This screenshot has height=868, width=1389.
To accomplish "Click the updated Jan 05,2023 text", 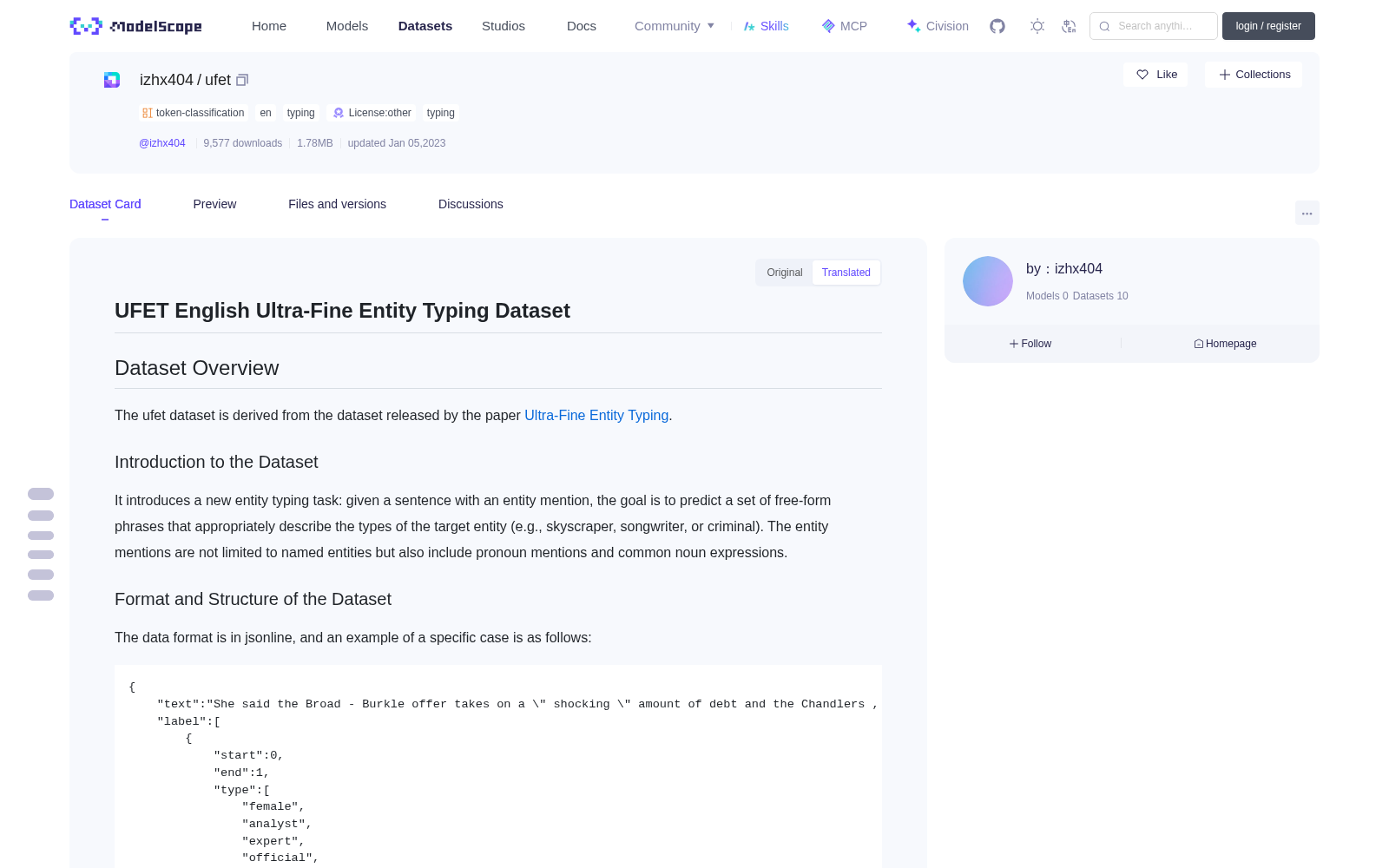I will pos(397,143).
